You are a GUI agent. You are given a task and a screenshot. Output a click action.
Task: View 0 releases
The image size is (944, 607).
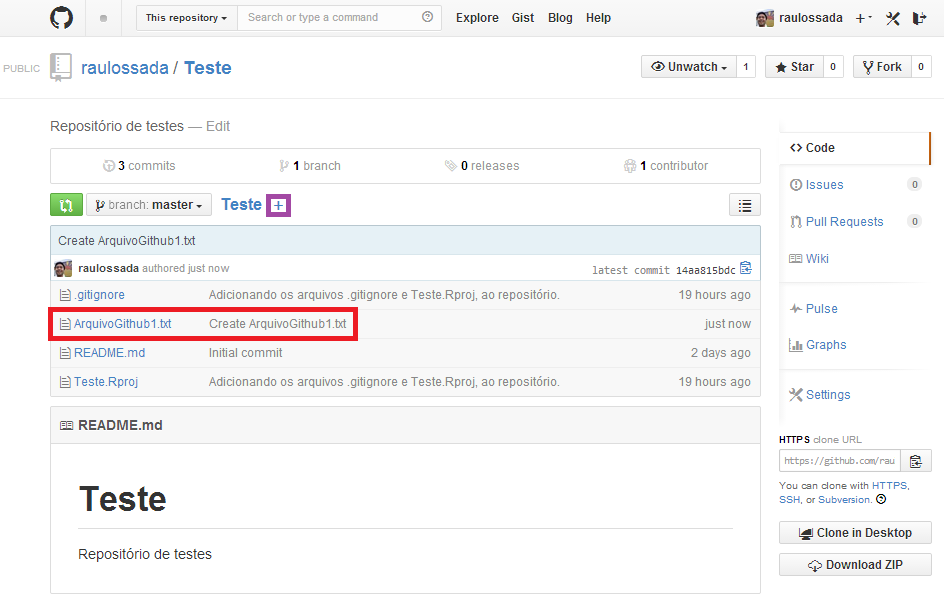(482, 166)
